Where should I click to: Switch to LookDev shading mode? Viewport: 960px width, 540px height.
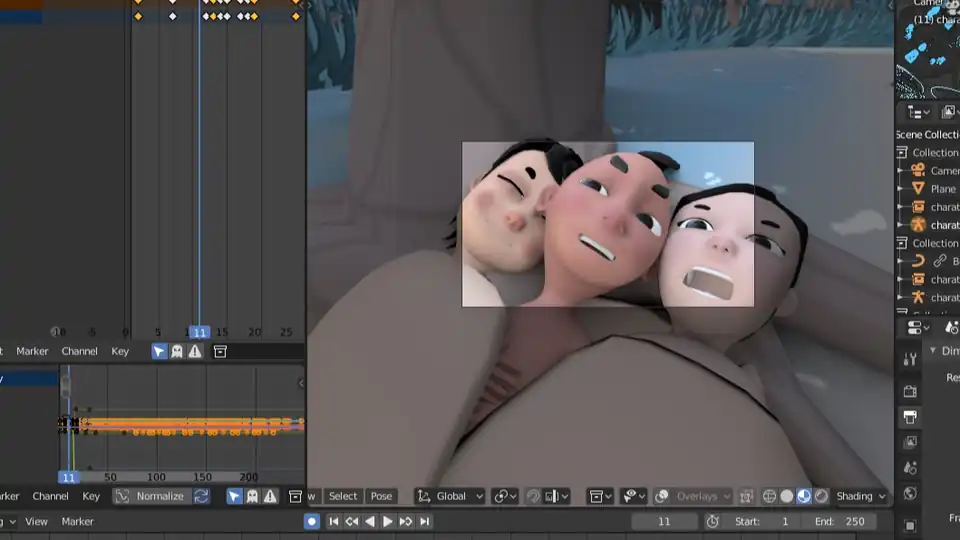click(804, 497)
